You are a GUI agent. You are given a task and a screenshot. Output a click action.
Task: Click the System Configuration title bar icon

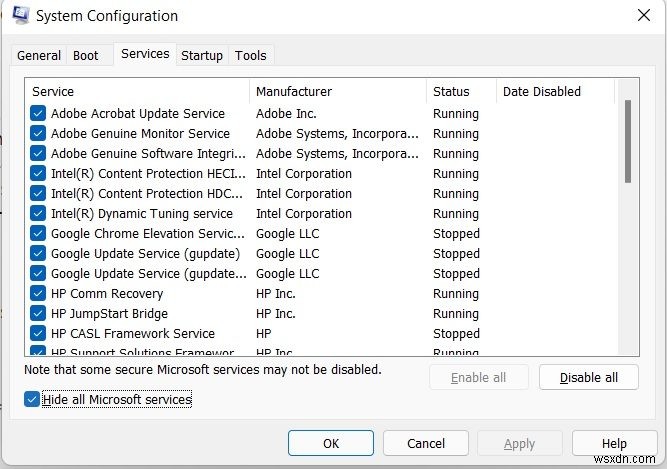(x=20, y=15)
